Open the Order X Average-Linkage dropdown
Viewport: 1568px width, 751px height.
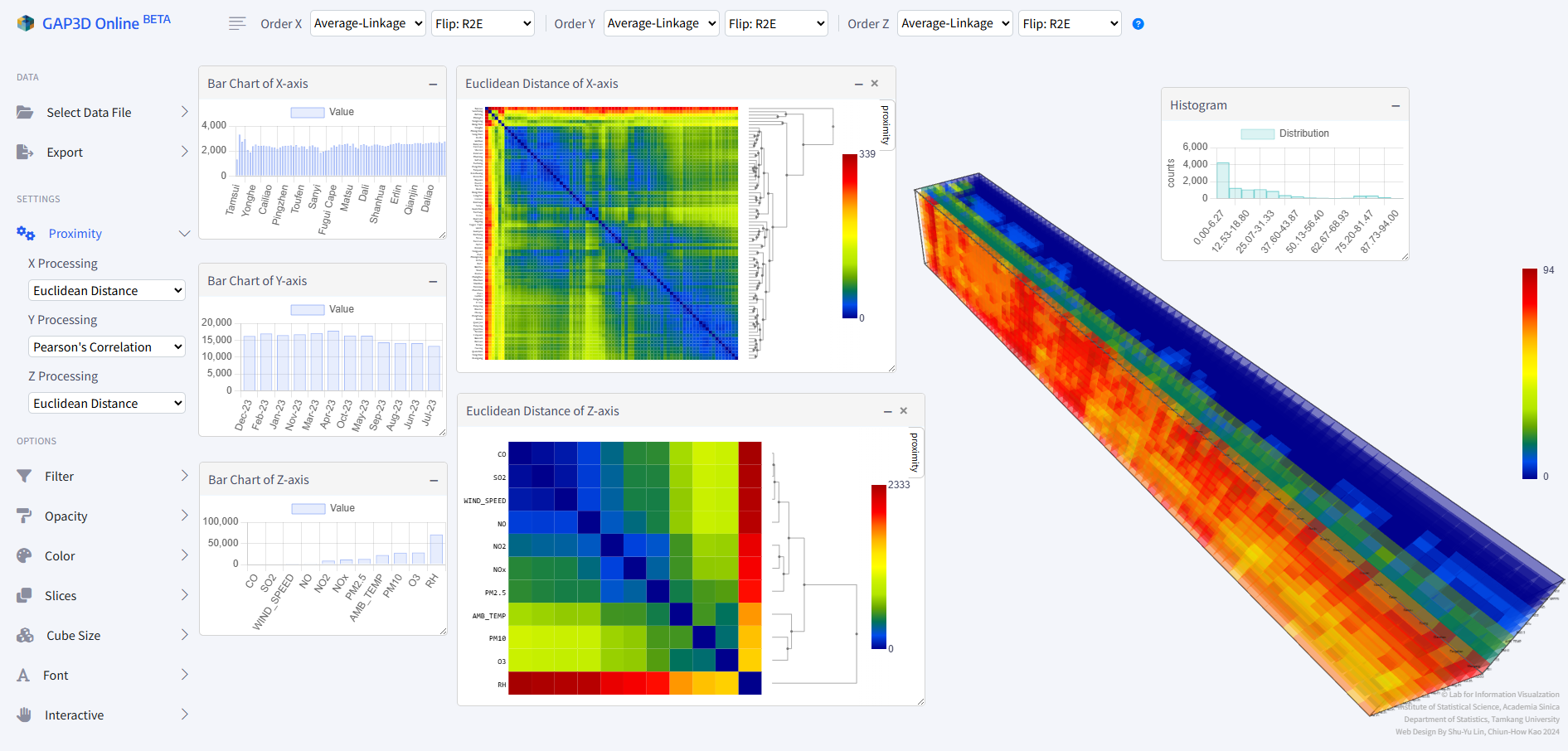(x=368, y=23)
